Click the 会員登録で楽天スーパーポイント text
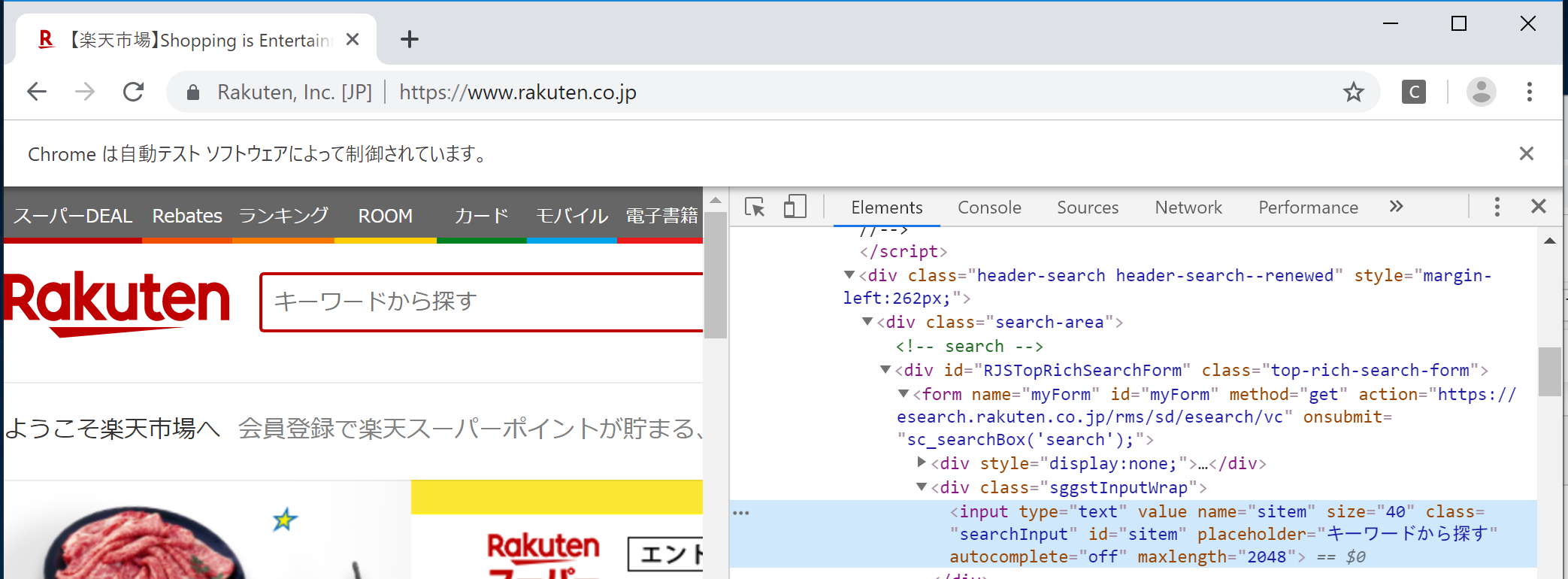Viewport: 1568px width, 579px height. tap(471, 429)
